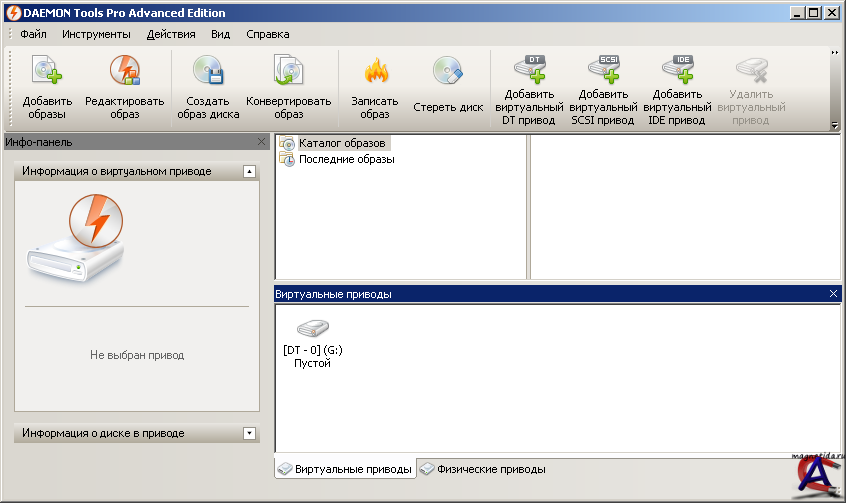Screen dimensions: 846x503
Task: Click the Добавить образы toolbar icon
Action: click(46, 72)
